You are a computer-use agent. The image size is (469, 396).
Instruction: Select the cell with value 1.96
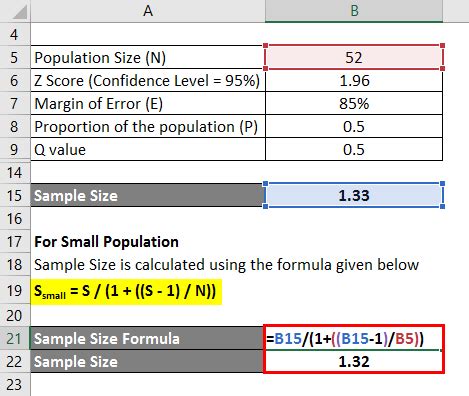[x=354, y=80]
